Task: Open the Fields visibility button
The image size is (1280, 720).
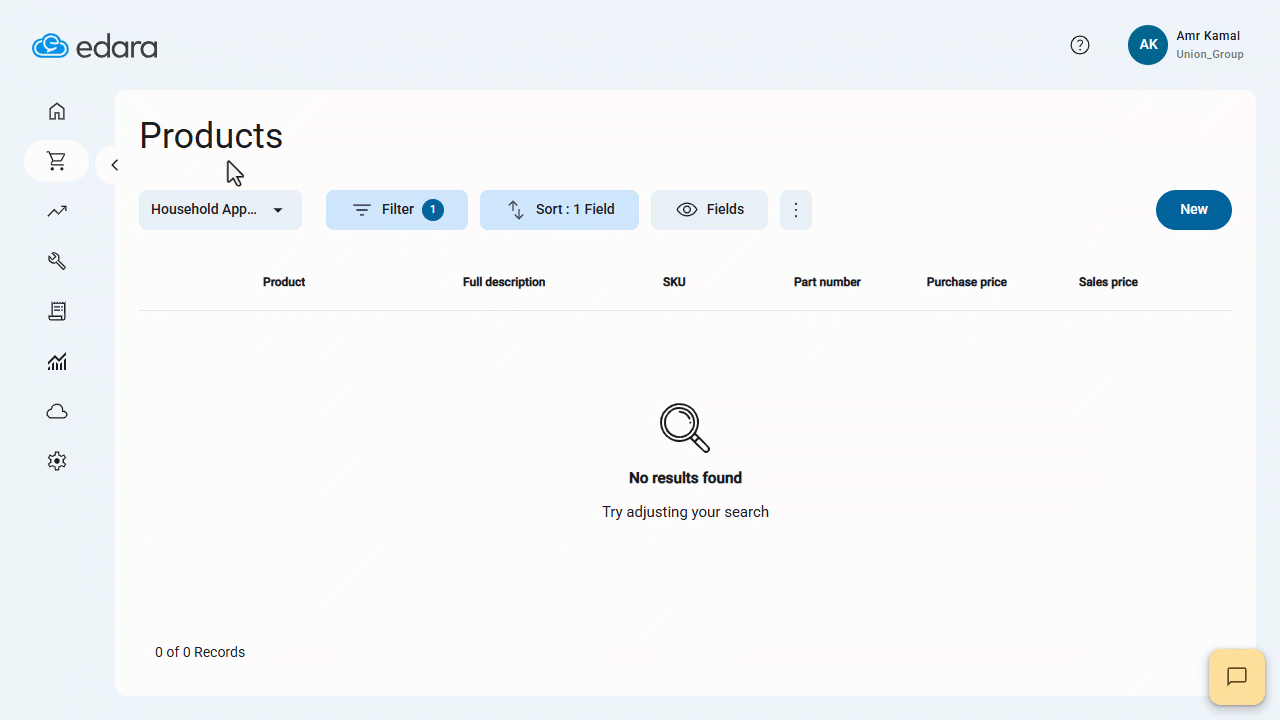Action: tap(709, 210)
